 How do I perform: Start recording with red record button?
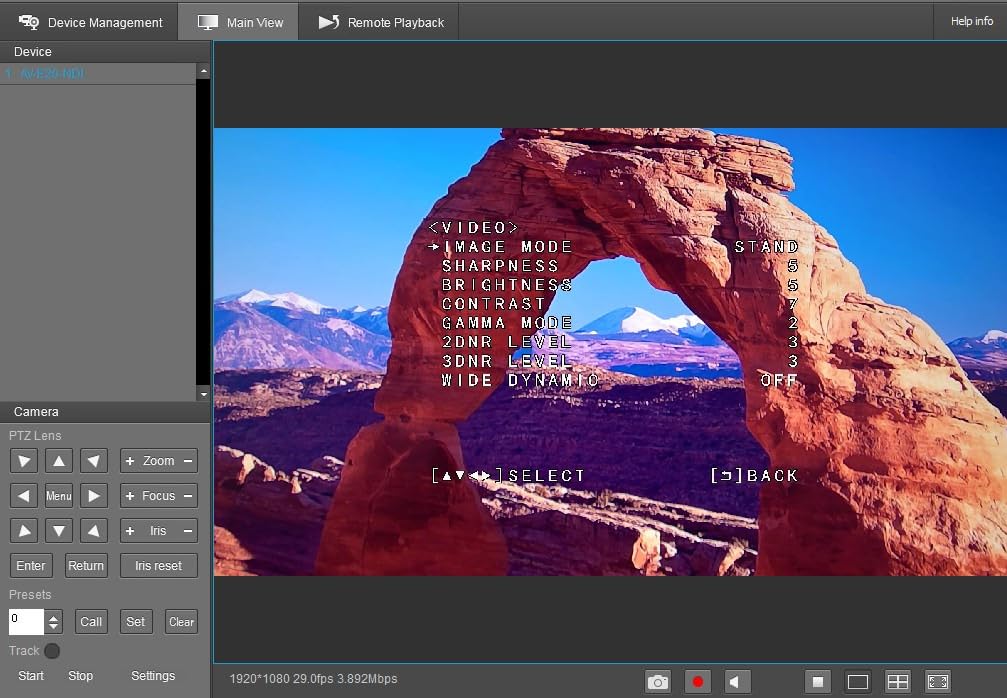[697, 681]
